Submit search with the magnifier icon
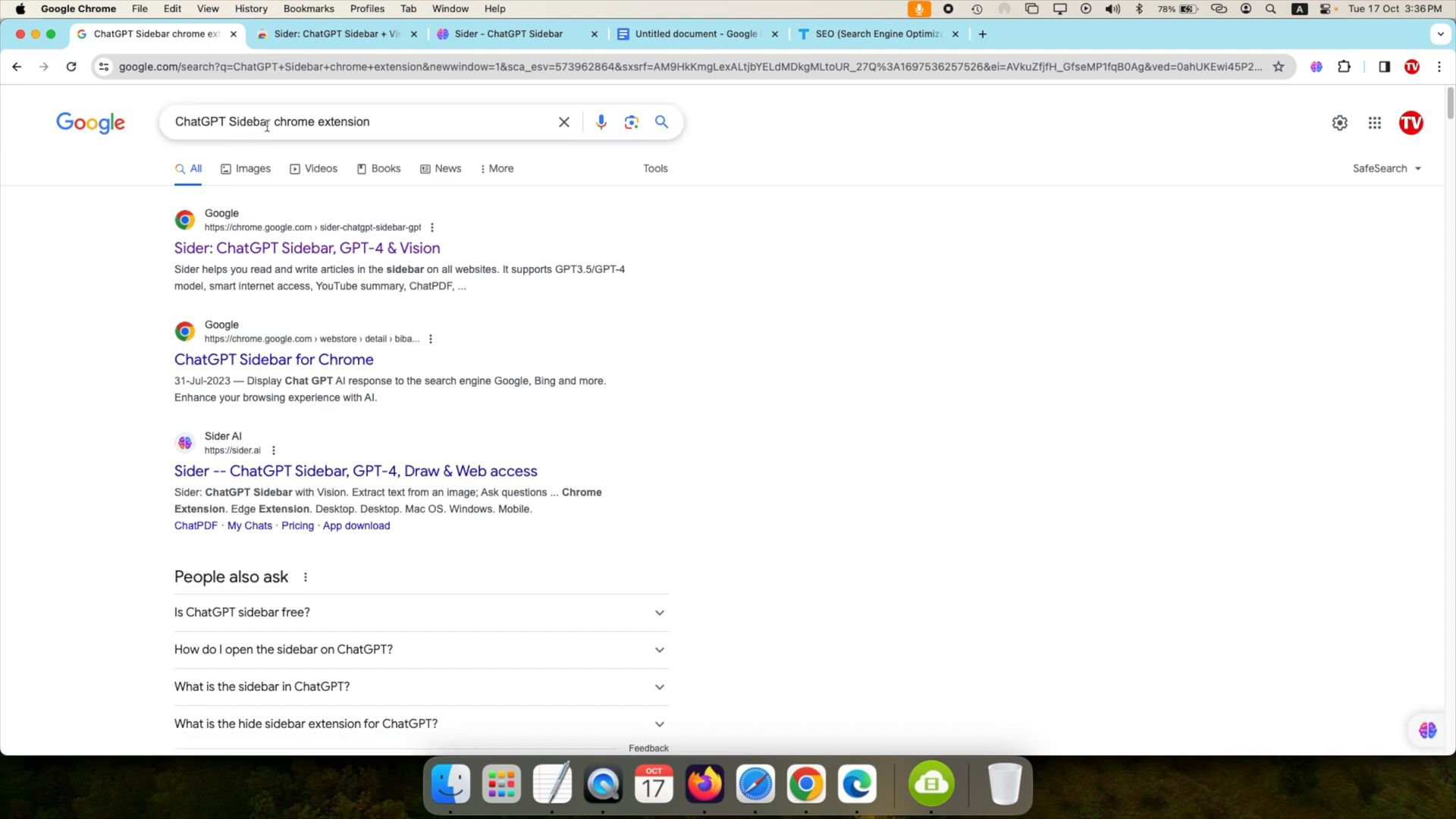Image resolution: width=1456 pixels, height=819 pixels. click(x=661, y=122)
